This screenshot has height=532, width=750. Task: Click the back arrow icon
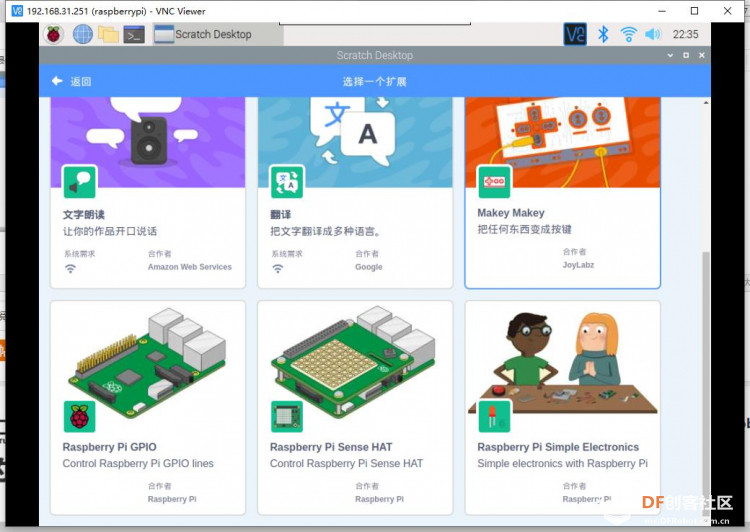click(57, 81)
